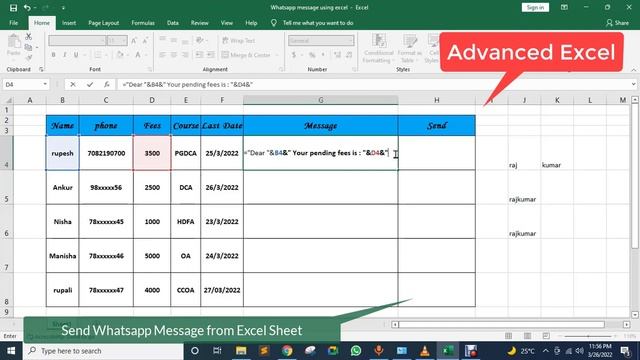Open Google Chrome from the taskbar
This screenshot has height=360, width=640.
pos(287,351)
